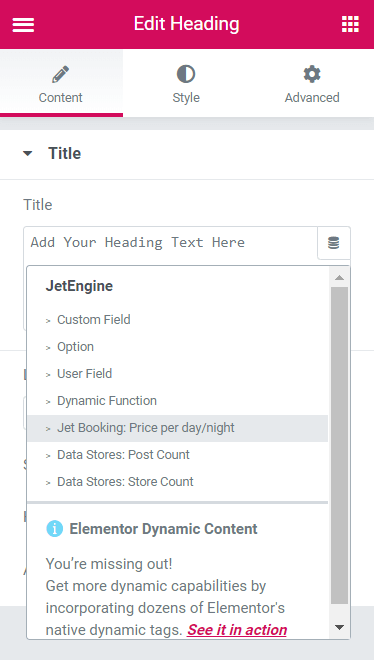Select Data Stores: Post Count
The height and width of the screenshot is (660, 374).
[x=177, y=455]
